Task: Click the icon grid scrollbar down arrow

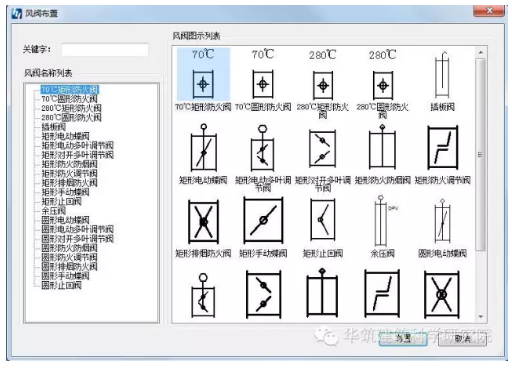Action: coord(481,316)
